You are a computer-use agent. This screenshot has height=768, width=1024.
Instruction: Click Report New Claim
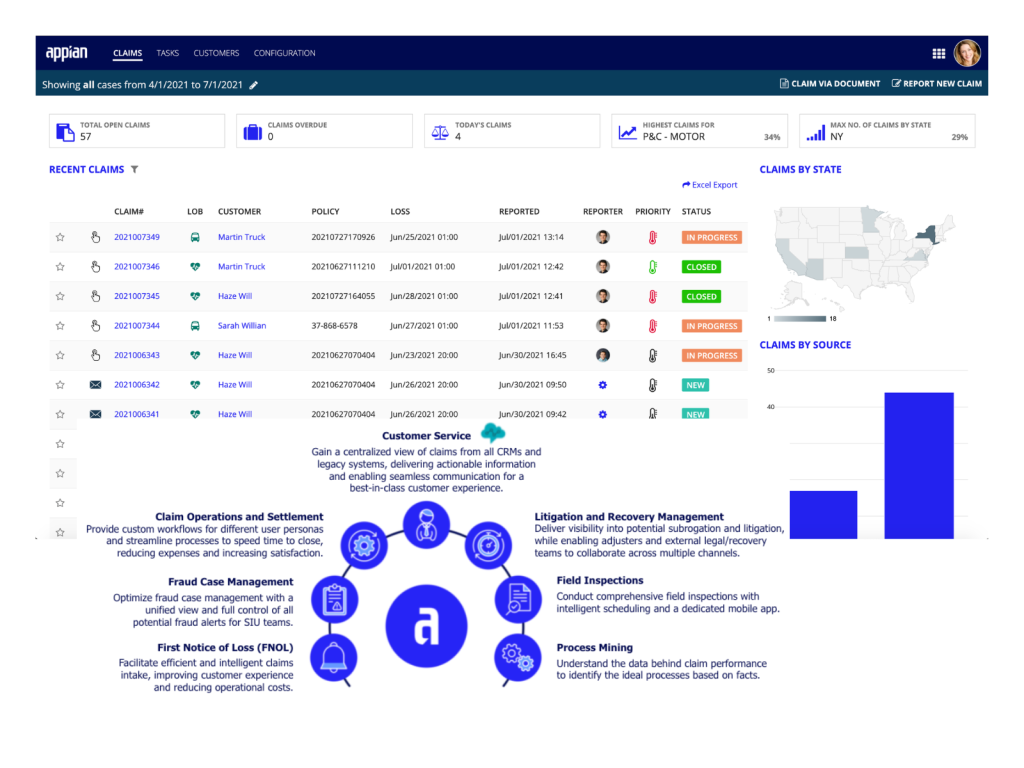point(936,84)
